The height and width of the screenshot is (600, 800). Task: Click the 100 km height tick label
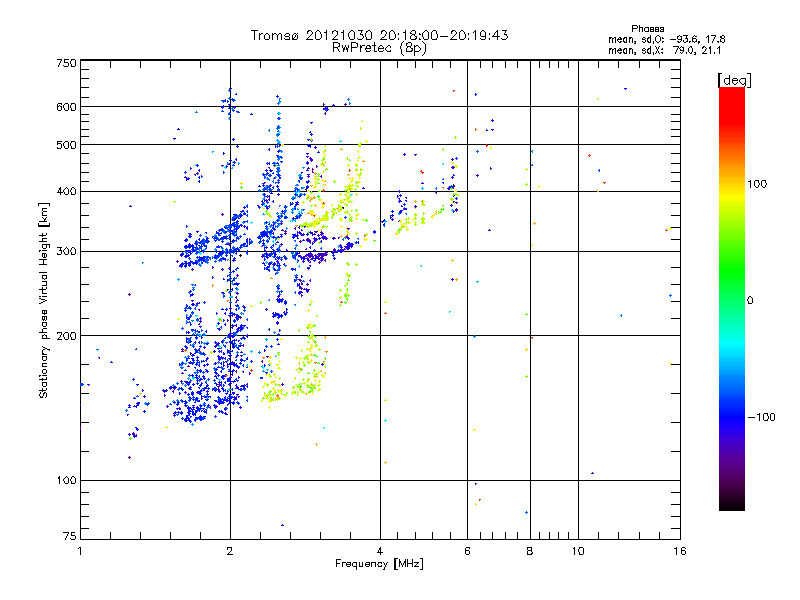66,480
